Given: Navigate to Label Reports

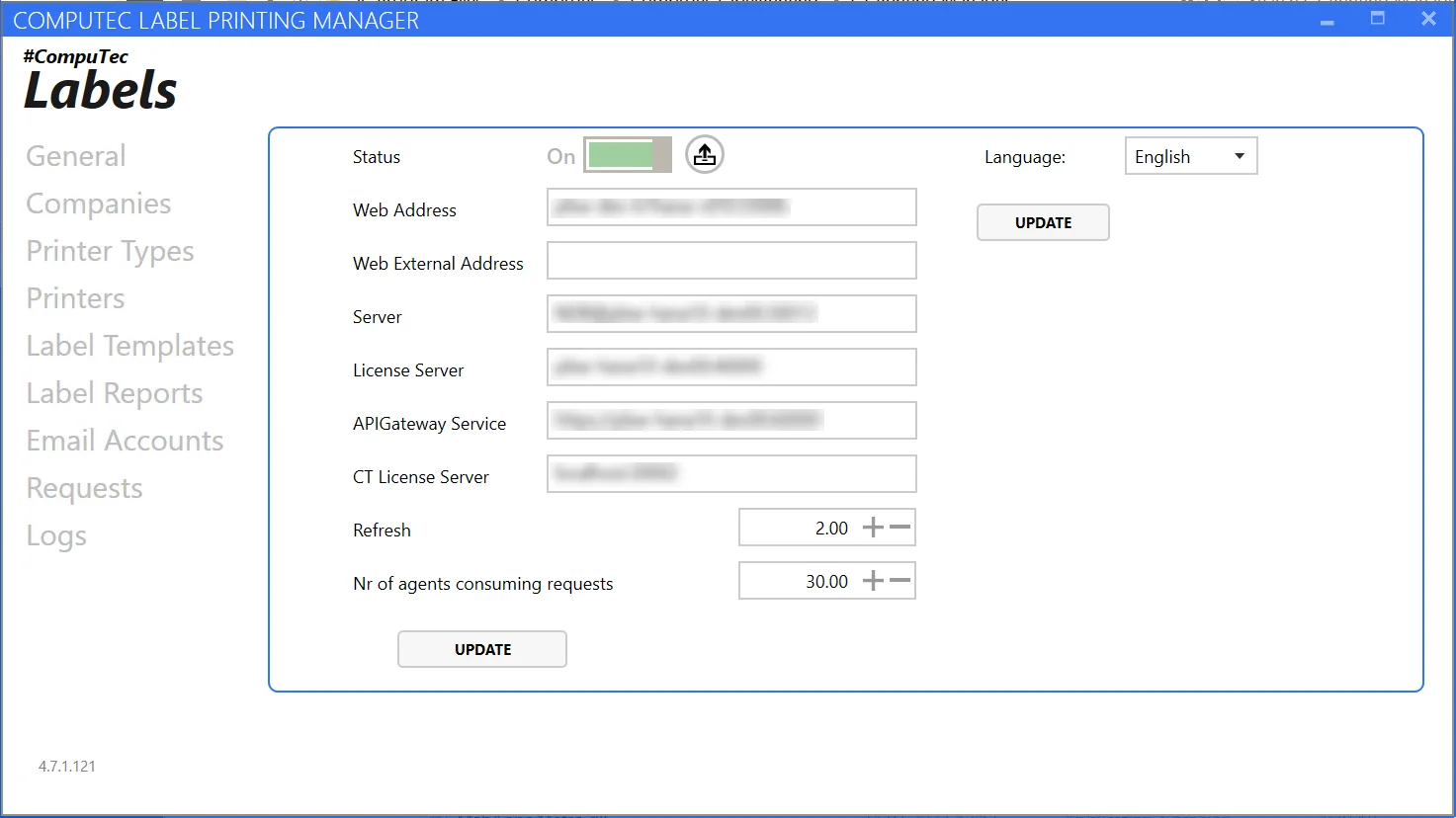Looking at the screenshot, I should click(x=114, y=393).
